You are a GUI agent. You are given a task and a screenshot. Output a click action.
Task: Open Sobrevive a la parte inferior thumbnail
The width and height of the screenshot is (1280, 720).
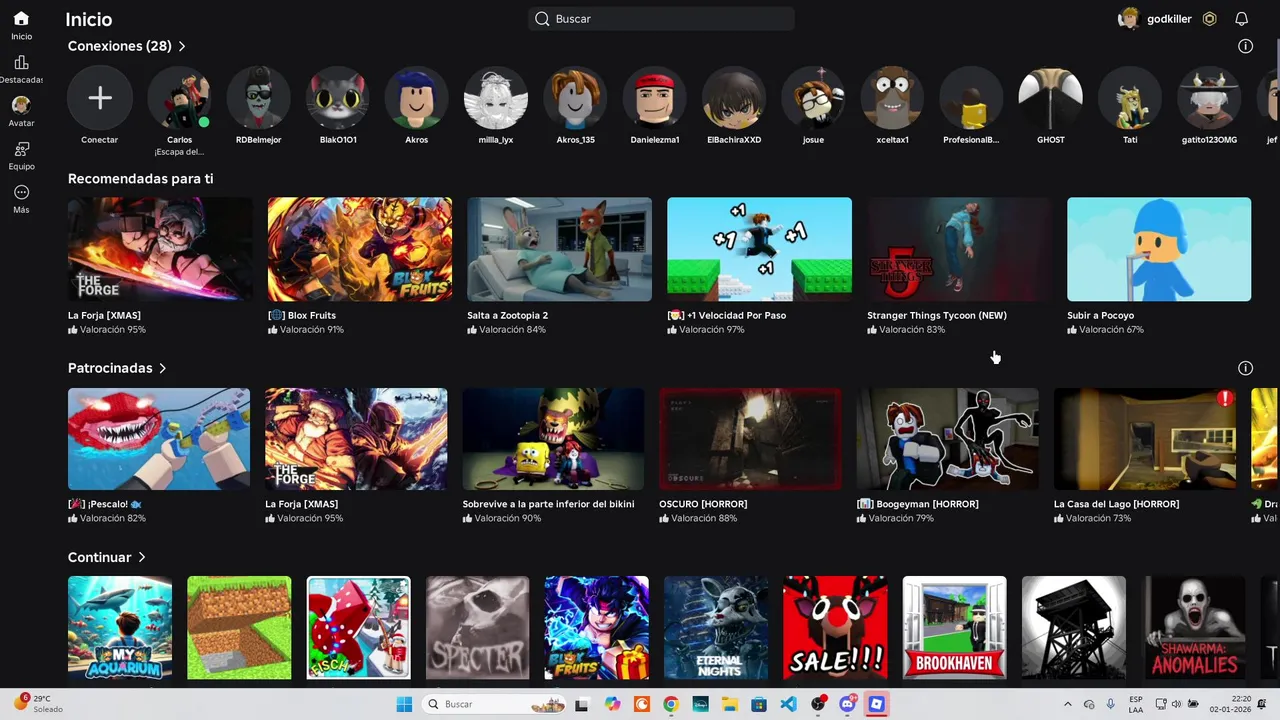[x=553, y=439]
